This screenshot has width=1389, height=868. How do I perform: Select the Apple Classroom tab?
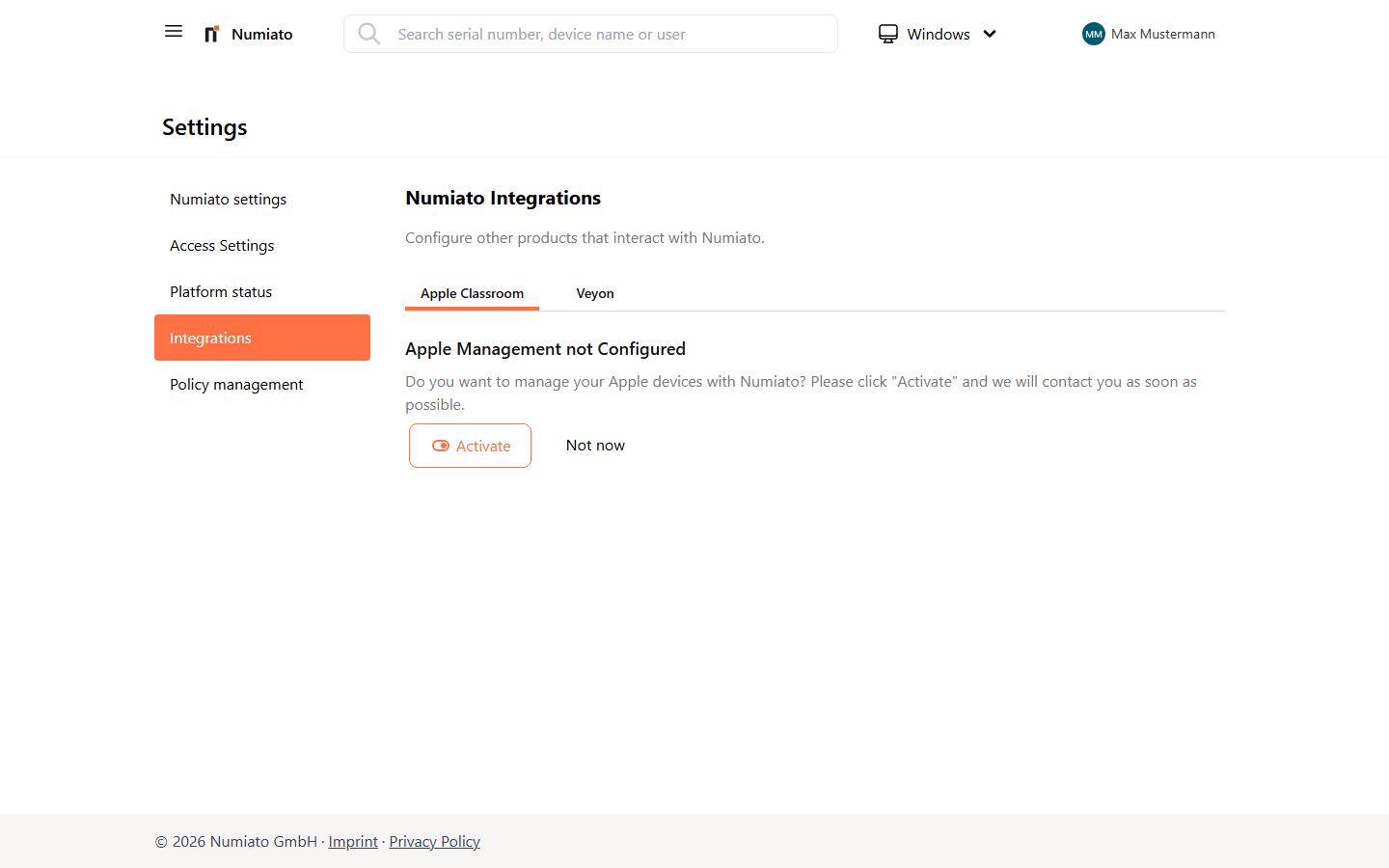coord(472,293)
